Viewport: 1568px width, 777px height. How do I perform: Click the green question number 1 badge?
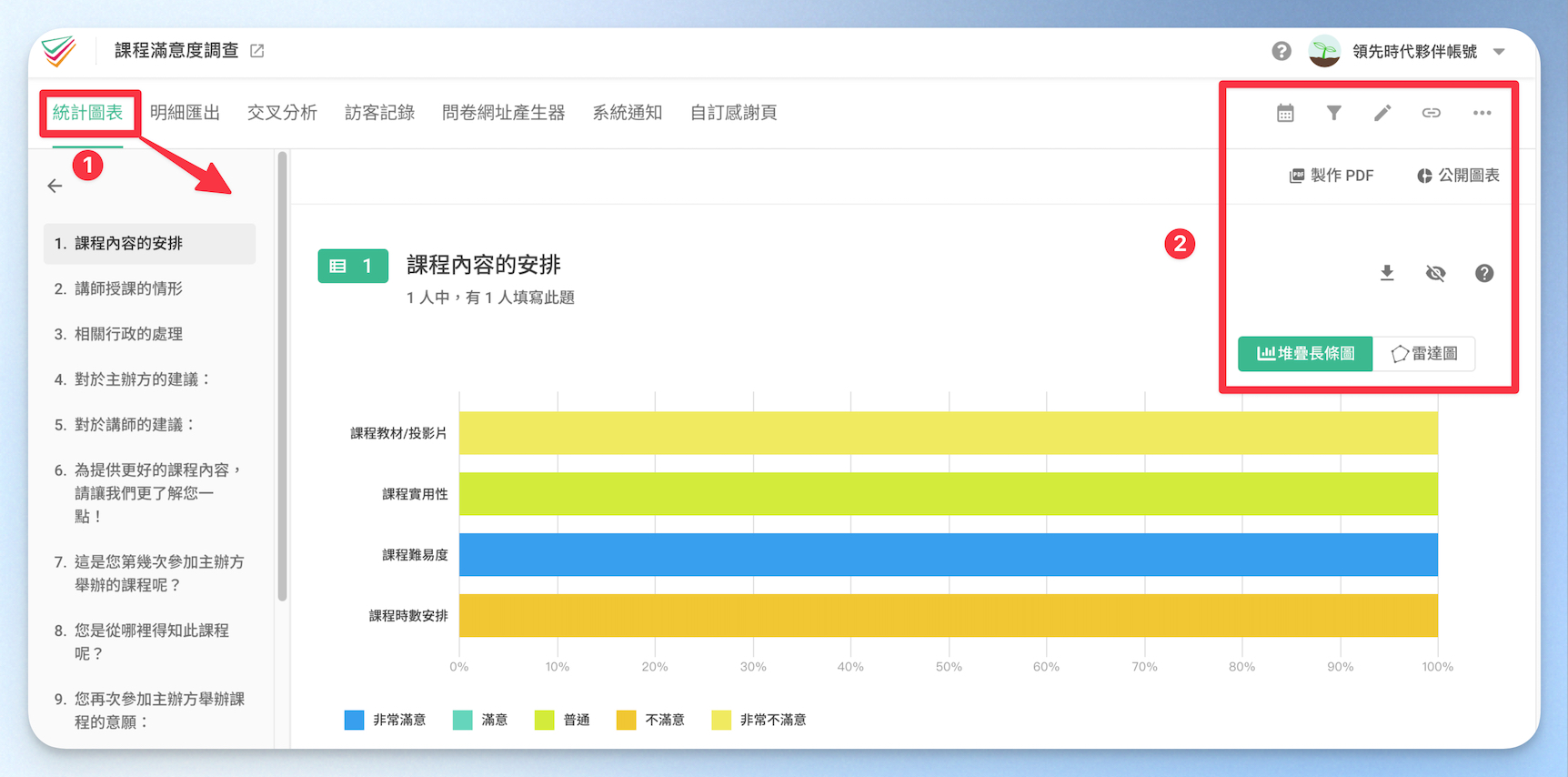tap(353, 266)
